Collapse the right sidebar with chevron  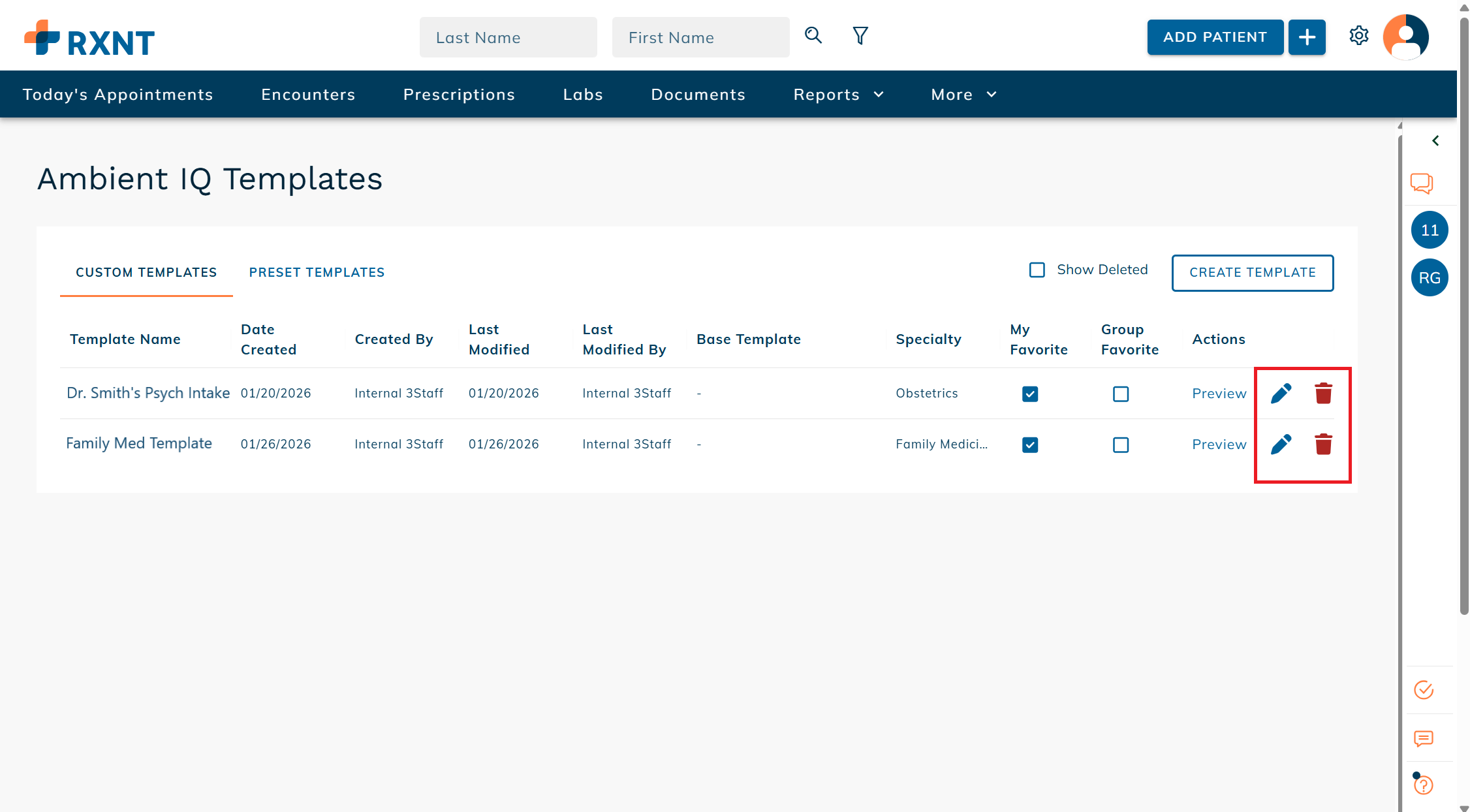click(1435, 141)
